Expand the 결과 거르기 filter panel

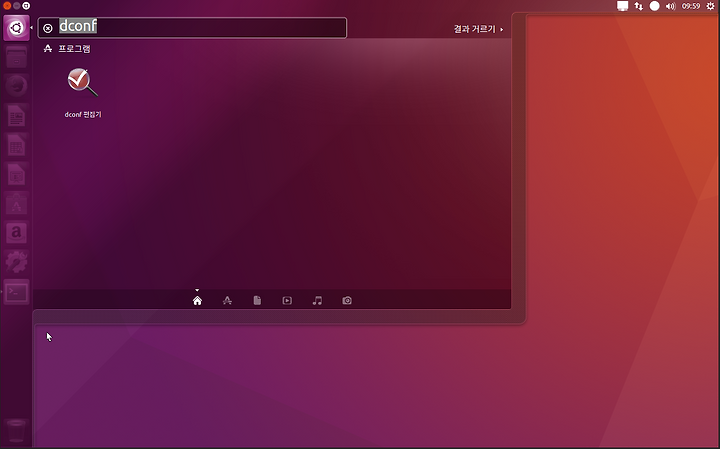coord(478,29)
